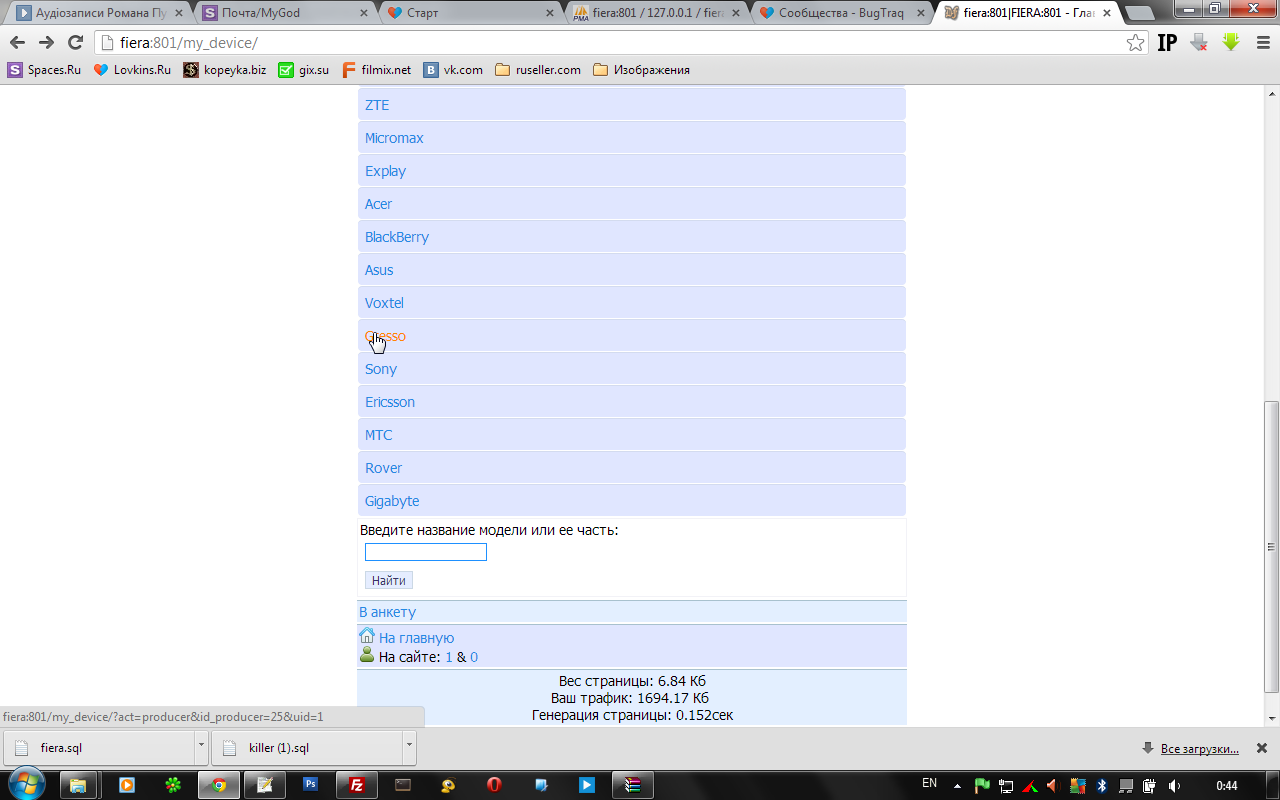1280x800 pixels.
Task: Open online users count link 1
Action: point(449,657)
